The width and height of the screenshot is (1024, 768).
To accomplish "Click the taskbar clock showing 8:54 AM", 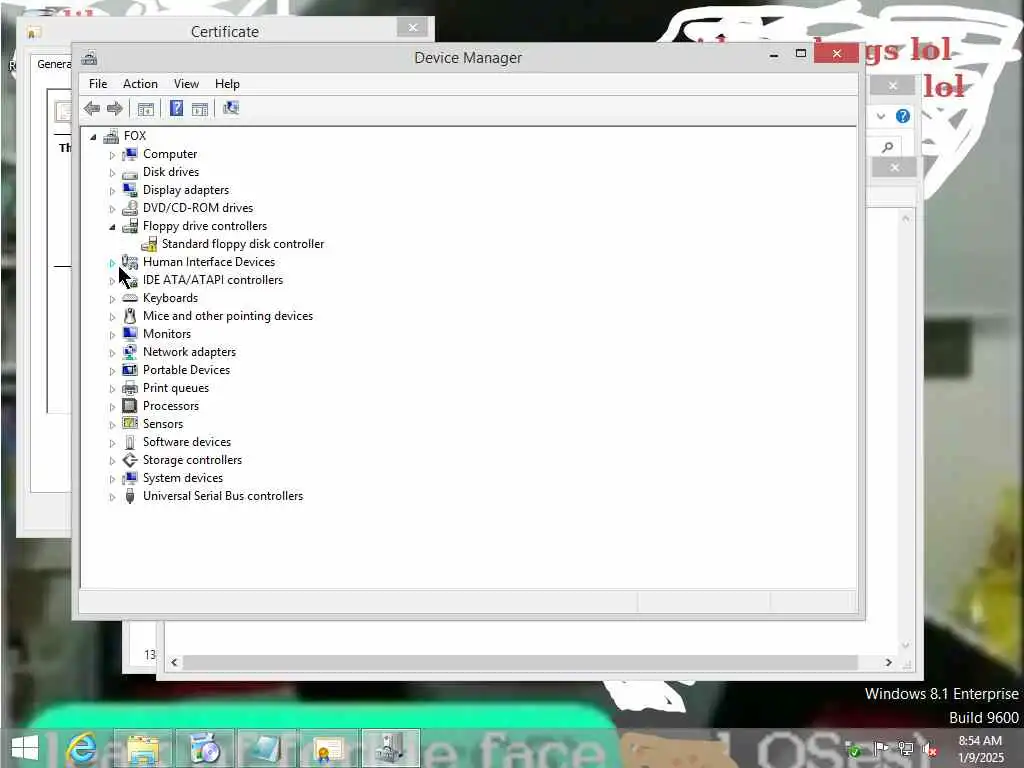I will click(x=980, y=749).
